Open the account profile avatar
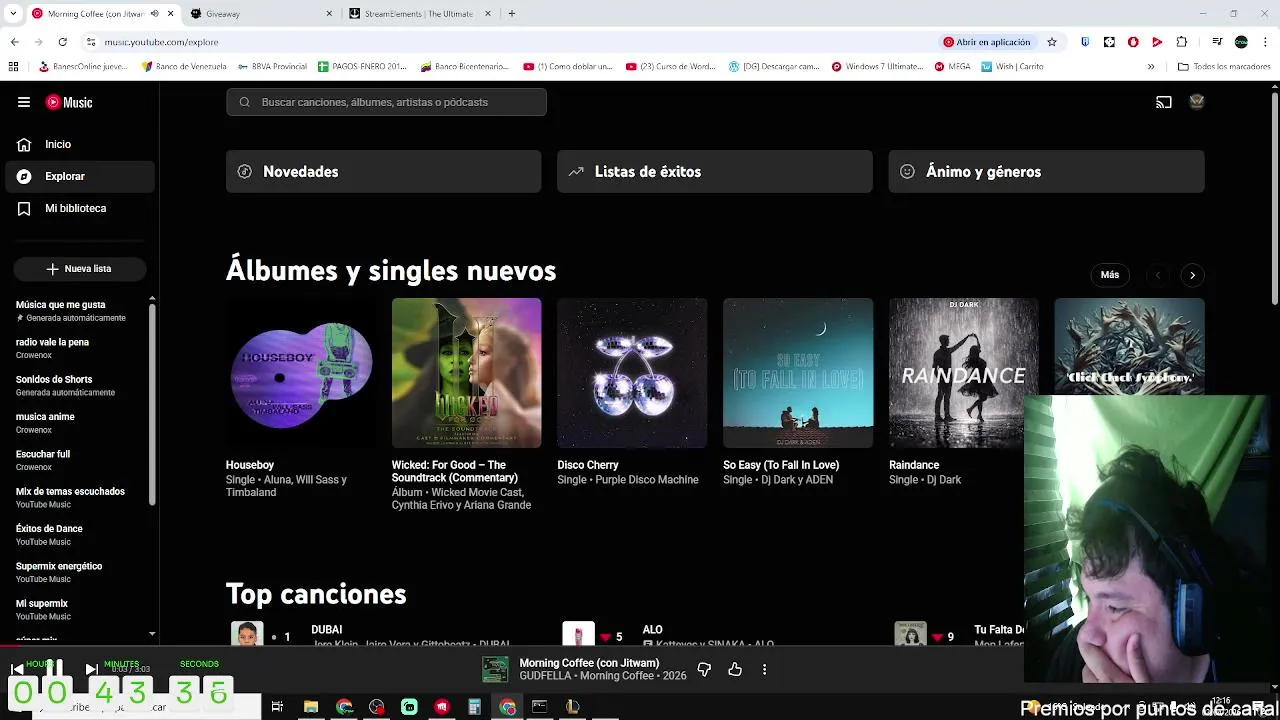This screenshot has width=1280, height=720. click(x=1196, y=102)
